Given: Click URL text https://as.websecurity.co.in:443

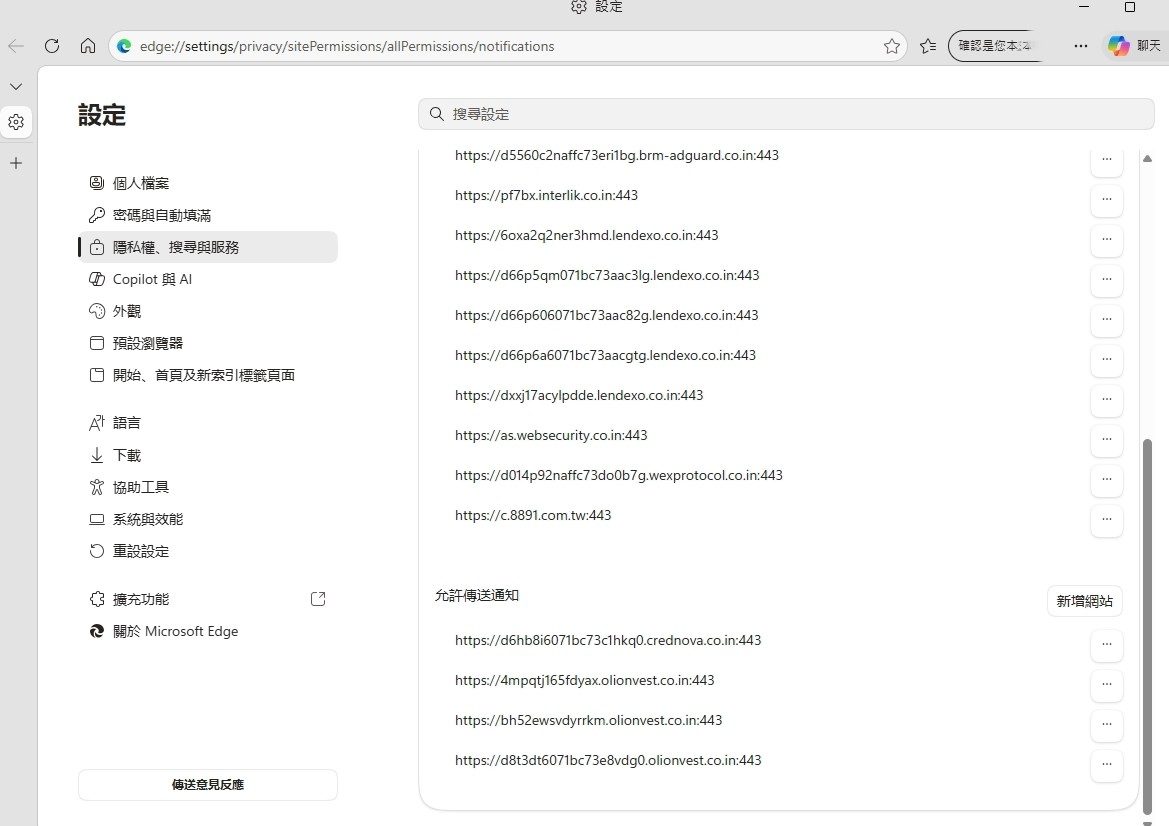Looking at the screenshot, I should click(x=551, y=435).
